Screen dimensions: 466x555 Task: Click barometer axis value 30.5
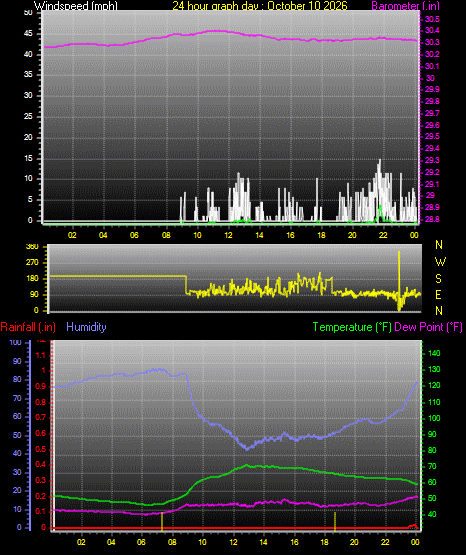coord(432,19)
